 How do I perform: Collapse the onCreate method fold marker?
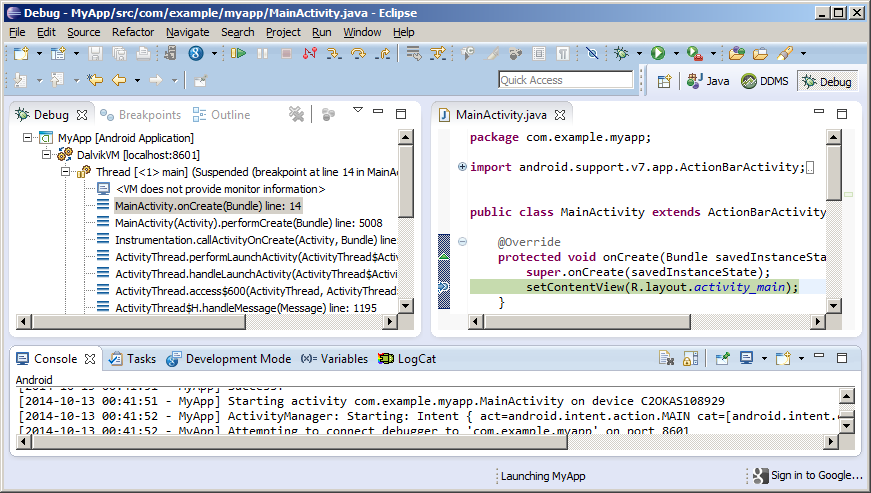(462, 242)
